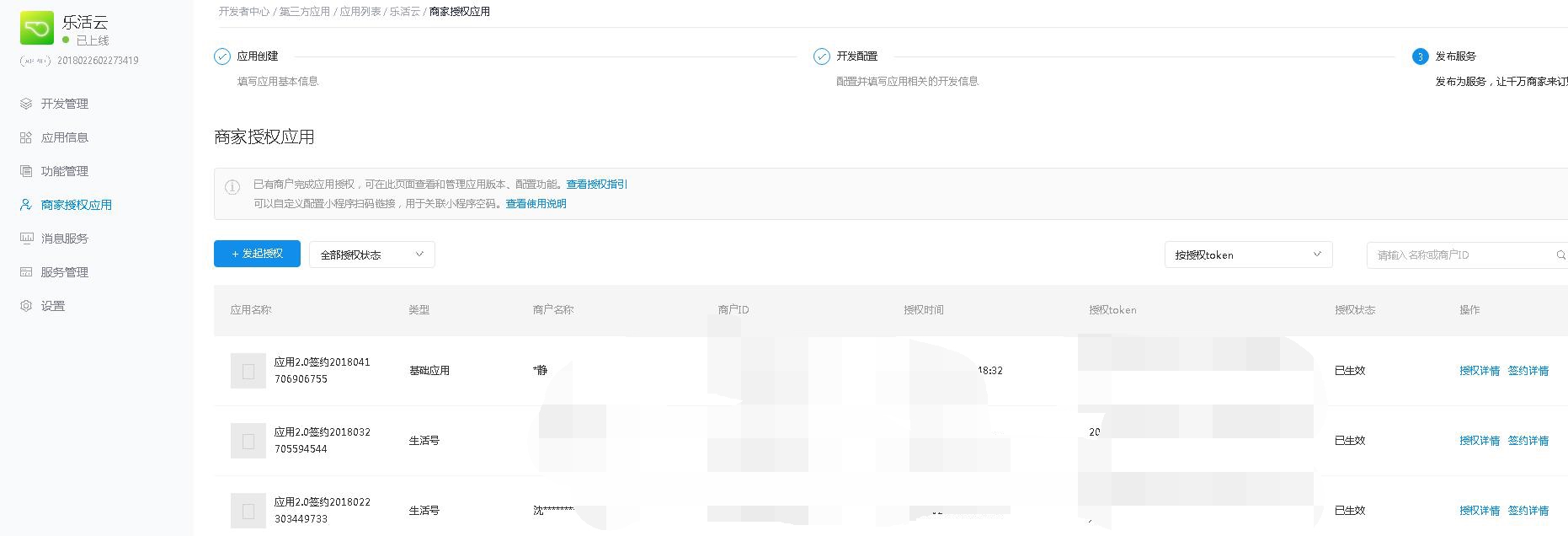Screen dimensions: 1568x536
Task: Click the app ID 2018022602273419
Action: (x=98, y=61)
